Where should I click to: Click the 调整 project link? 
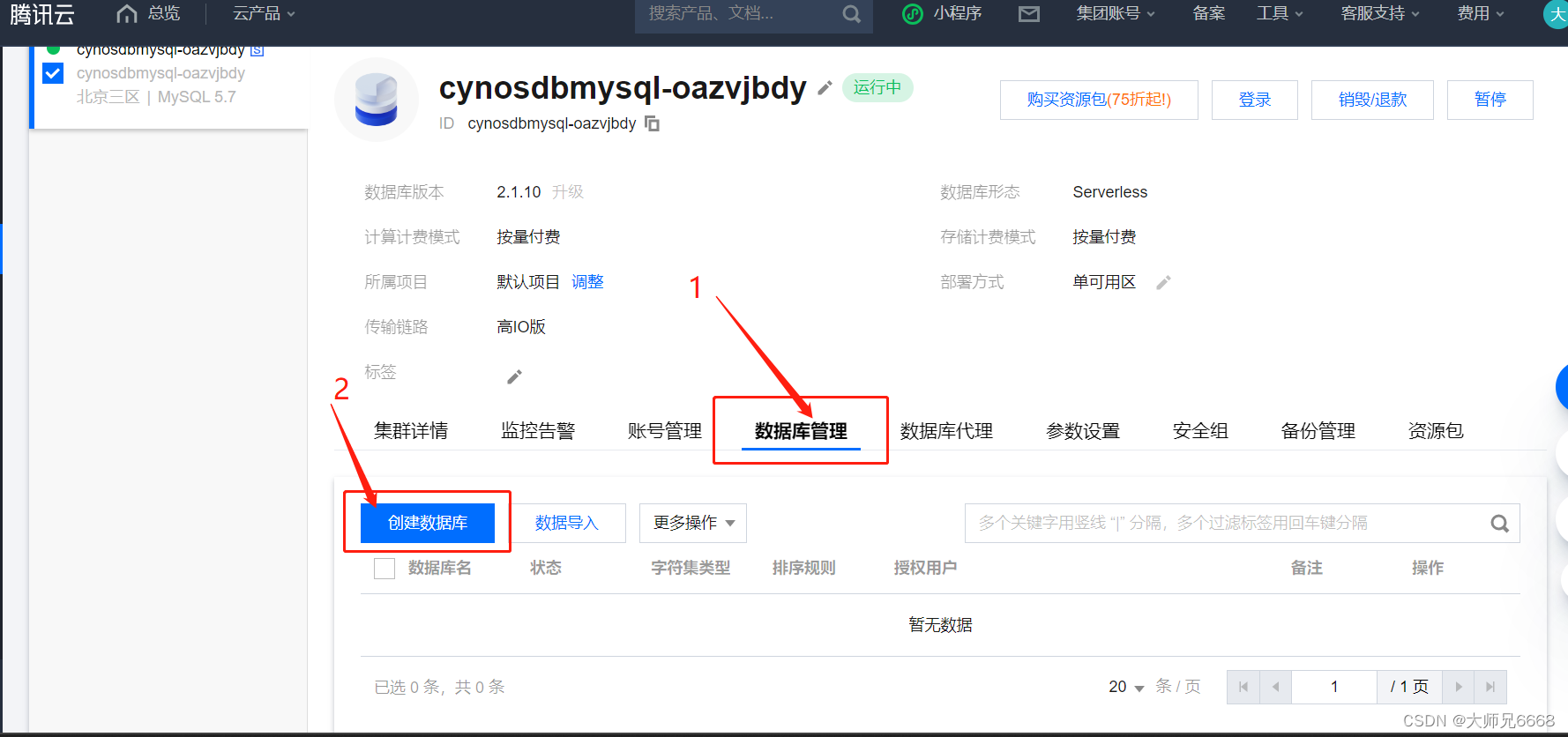[x=587, y=282]
